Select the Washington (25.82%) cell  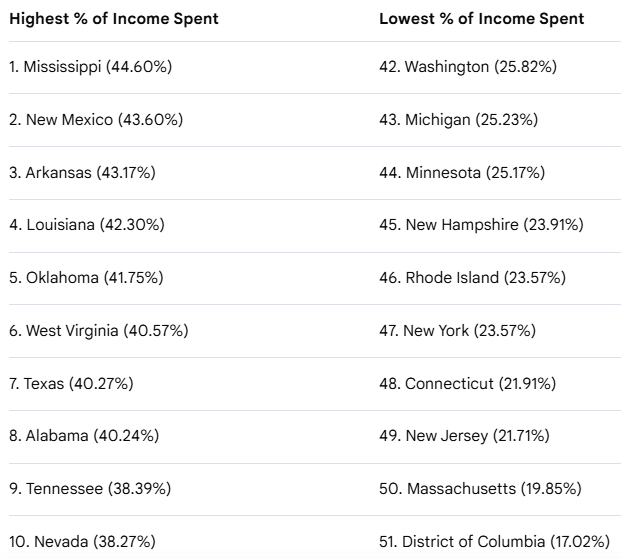coord(468,67)
